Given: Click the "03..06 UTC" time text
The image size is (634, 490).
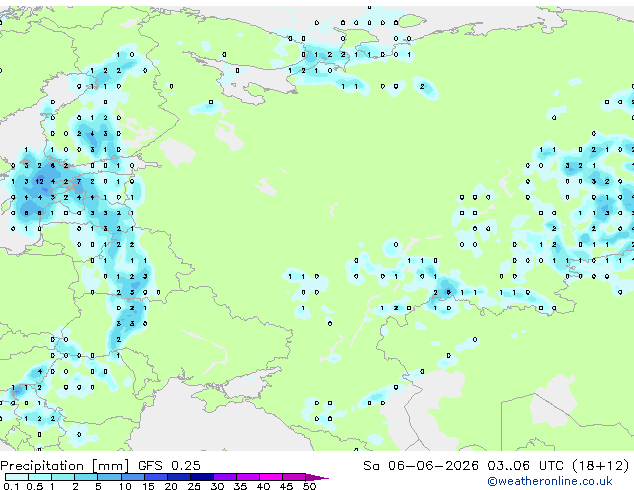Looking at the screenshot, I should pos(525,466).
